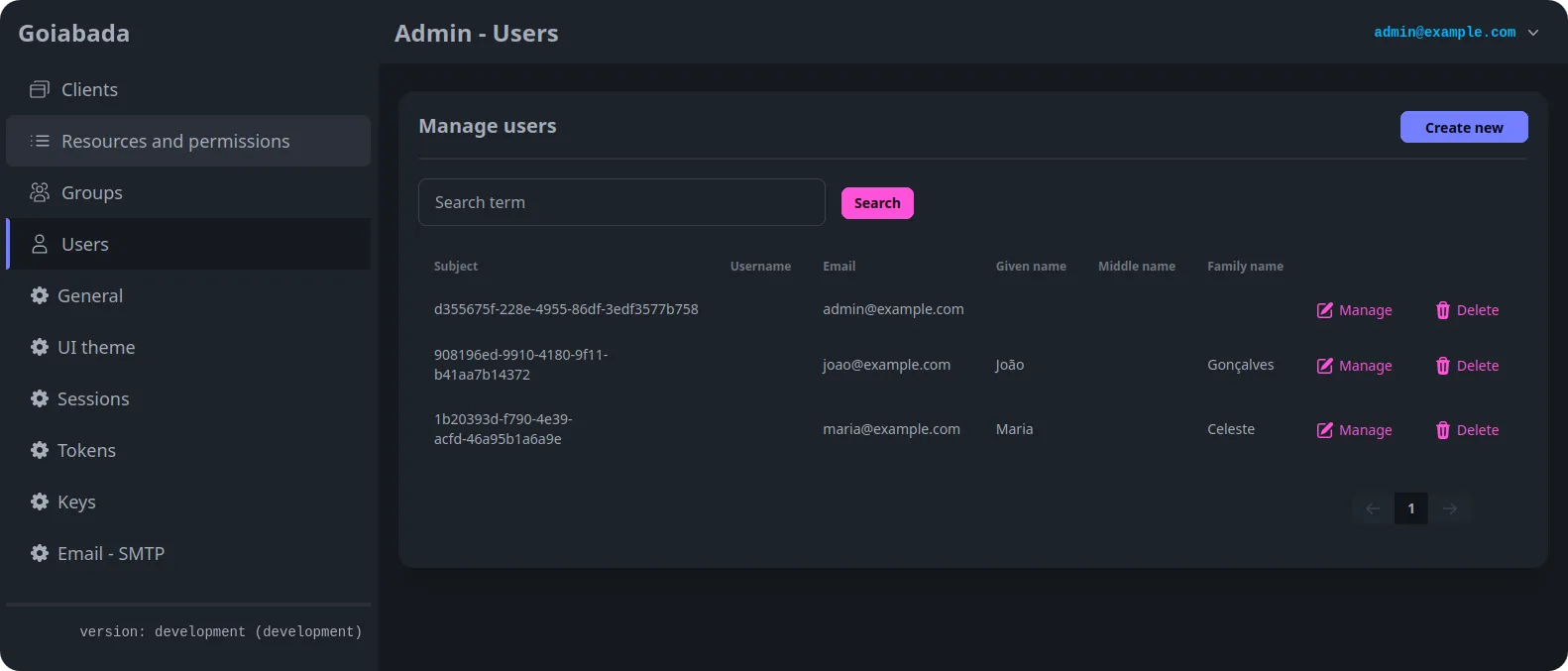The image size is (1568, 671).
Task: Click the Users person icon
Action: pyautogui.click(x=40, y=244)
